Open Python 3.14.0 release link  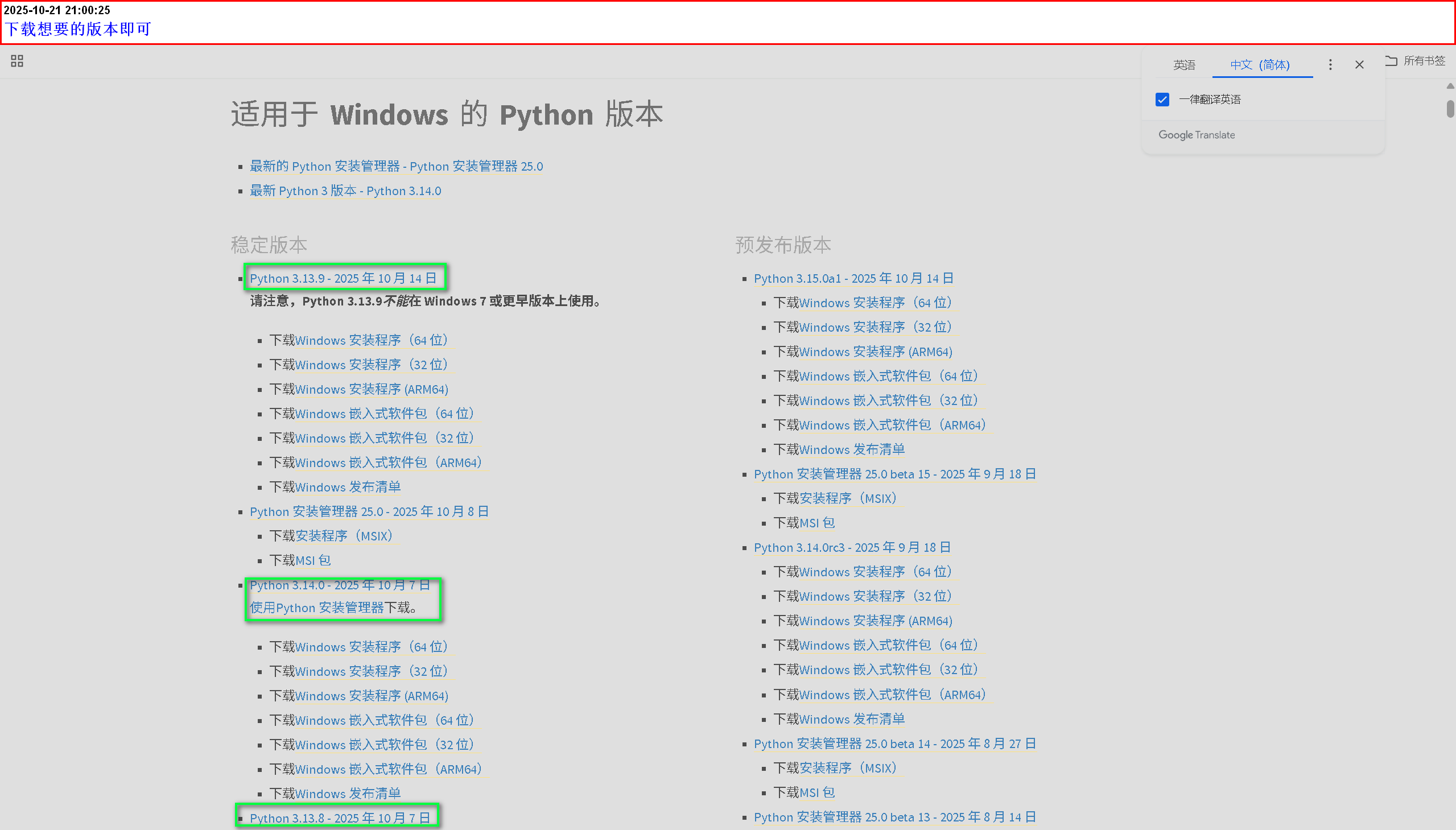339,585
